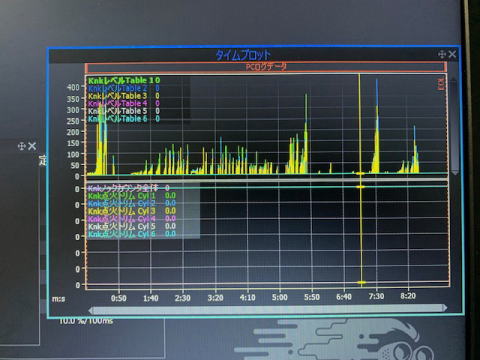
Task: Click the yellow cursor marker at lower chart bottom
Action: 361,282
